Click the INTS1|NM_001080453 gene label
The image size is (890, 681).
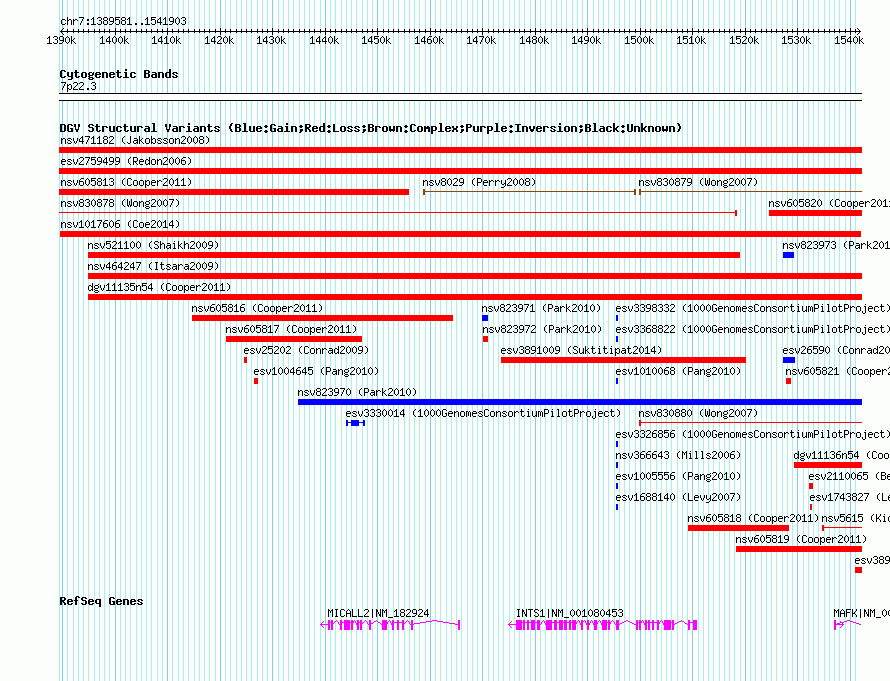pos(569,613)
